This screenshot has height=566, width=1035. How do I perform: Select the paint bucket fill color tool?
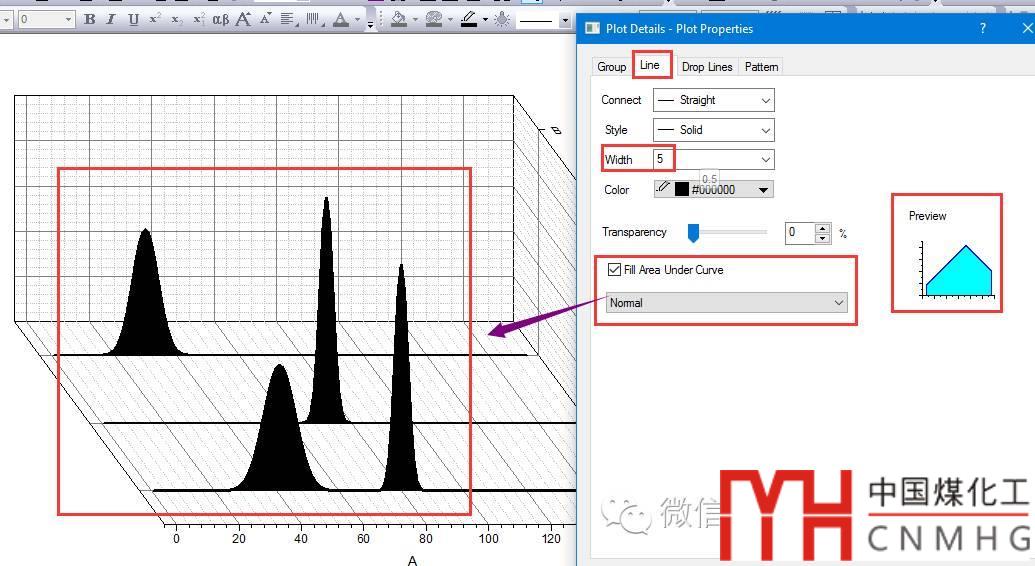399,19
